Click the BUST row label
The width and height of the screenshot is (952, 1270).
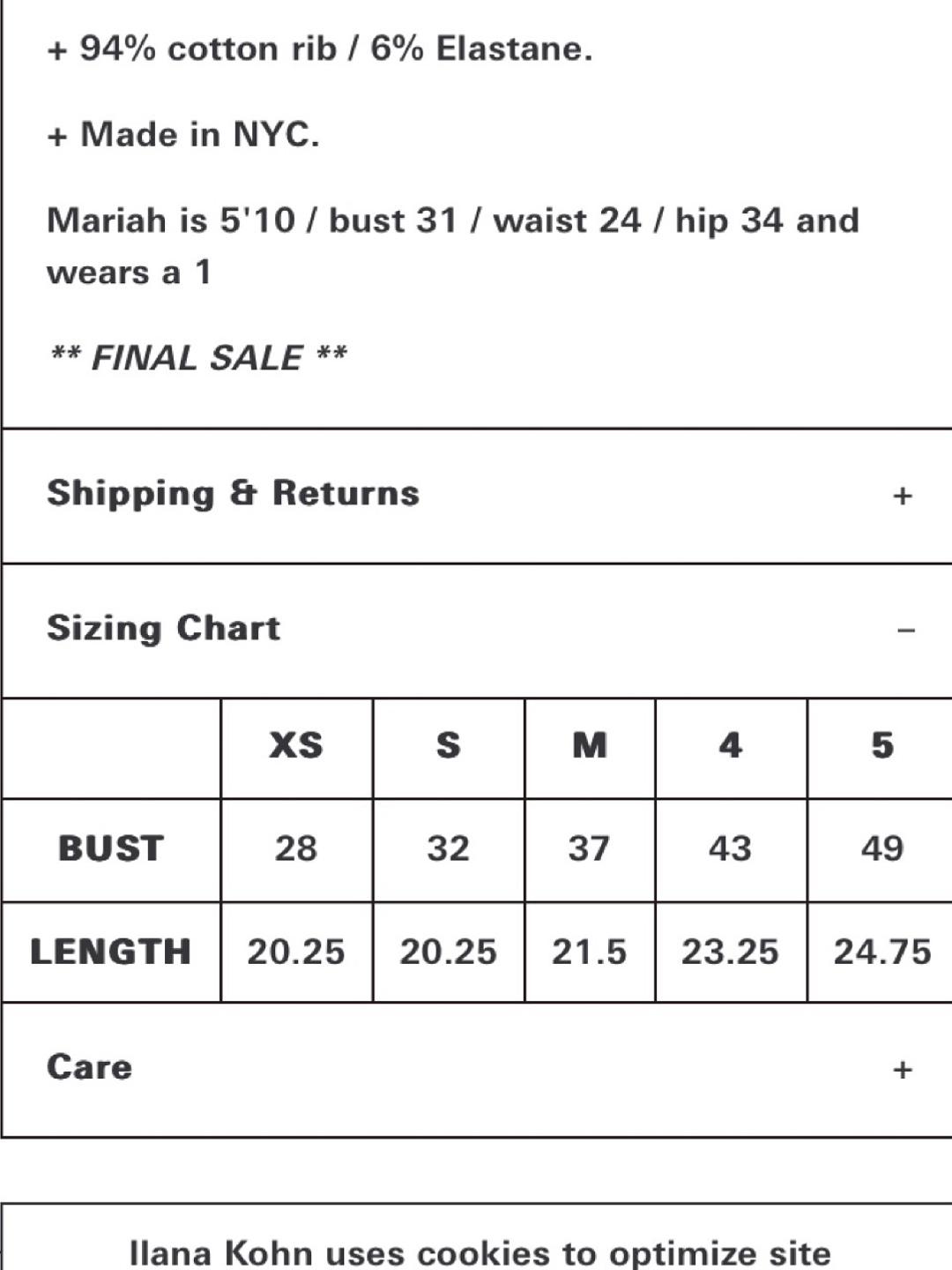coord(111,848)
